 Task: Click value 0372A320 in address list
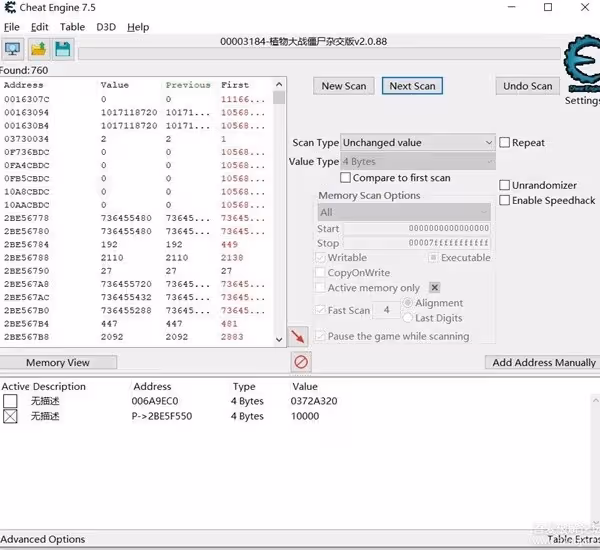[x=314, y=401]
